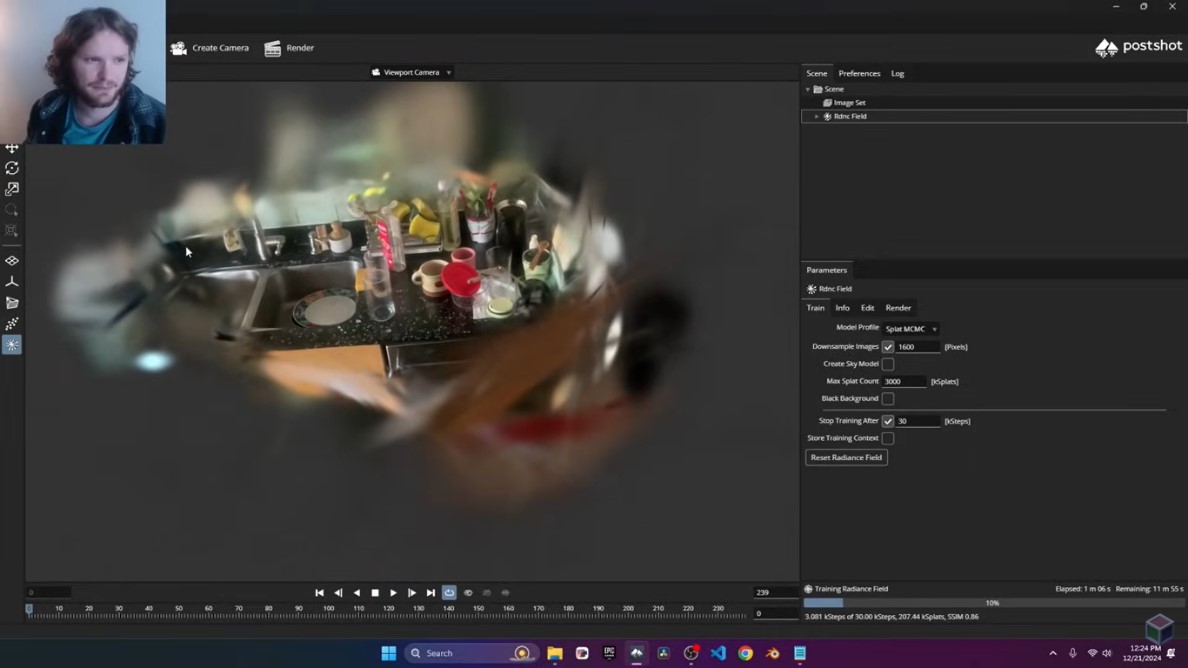Uncheck the Stop Training After checkbox
1188x668 pixels.
click(x=888, y=421)
